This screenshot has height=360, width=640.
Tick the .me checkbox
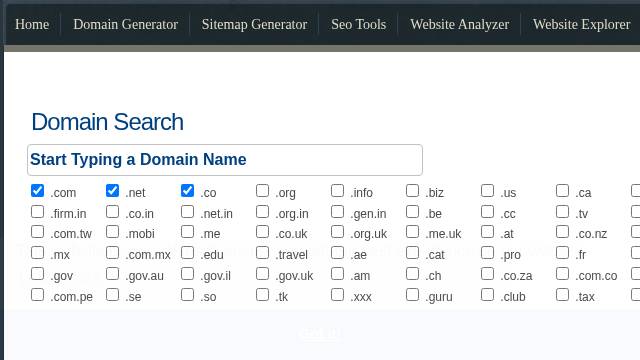(187, 232)
